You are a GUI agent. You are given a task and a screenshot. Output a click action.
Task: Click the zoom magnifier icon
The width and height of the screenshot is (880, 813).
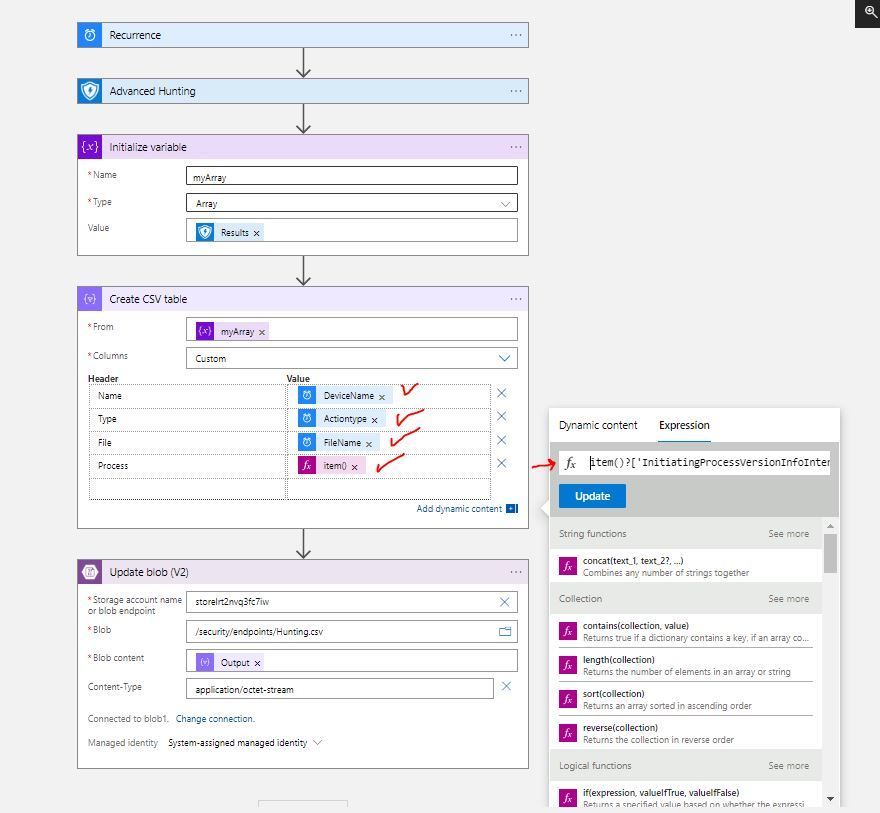pos(870,11)
